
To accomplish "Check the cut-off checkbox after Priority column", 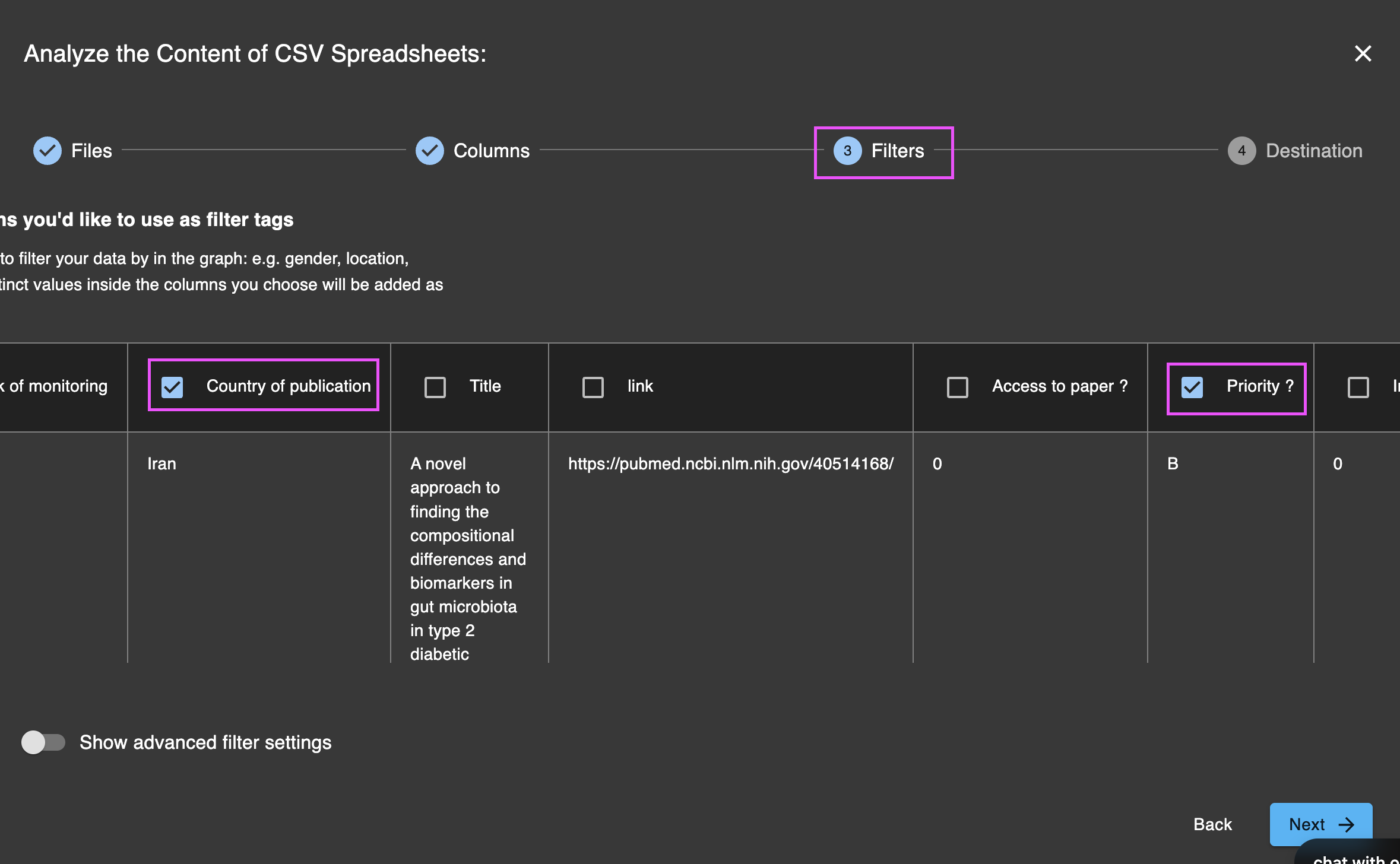I will click(x=1358, y=387).
